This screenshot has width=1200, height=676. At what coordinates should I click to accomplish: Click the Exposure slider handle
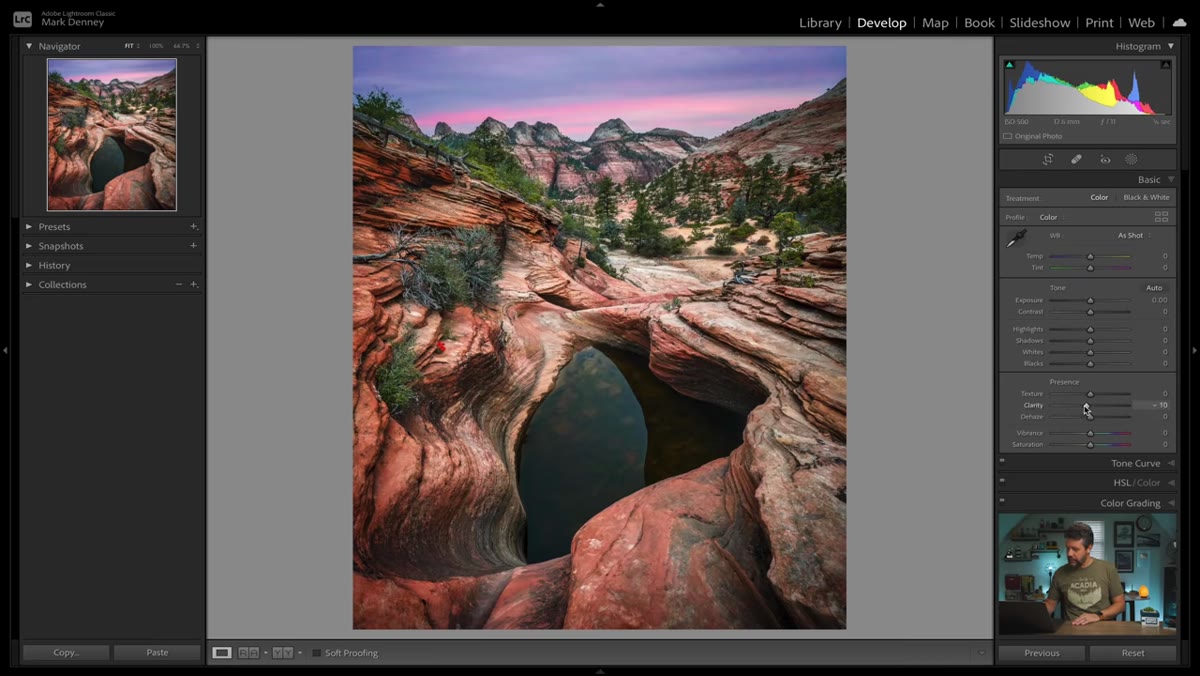(x=1090, y=300)
